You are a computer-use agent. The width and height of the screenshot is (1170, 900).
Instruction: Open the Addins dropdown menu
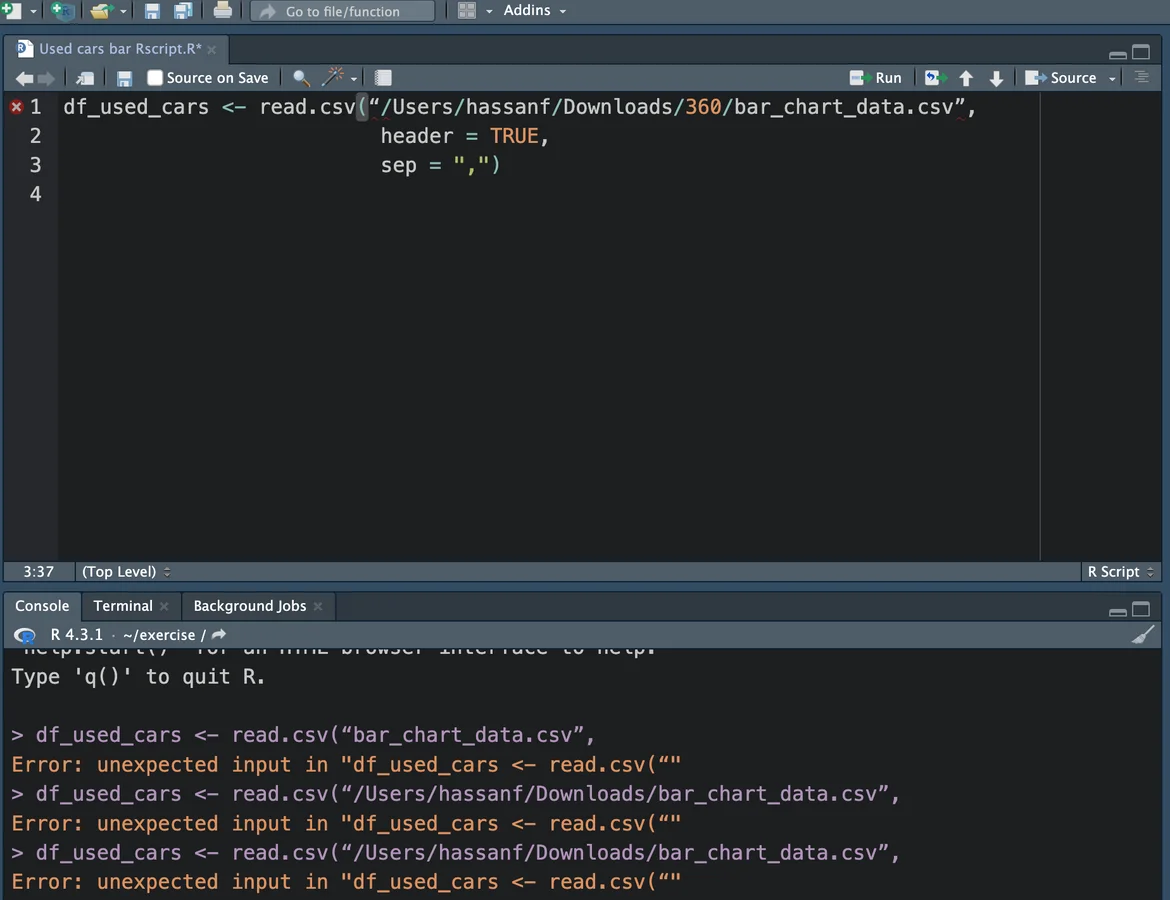click(534, 11)
